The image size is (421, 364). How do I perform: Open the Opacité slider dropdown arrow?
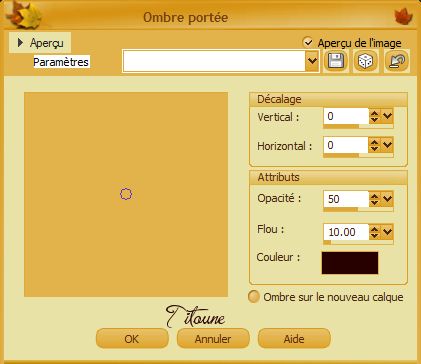click(387, 199)
